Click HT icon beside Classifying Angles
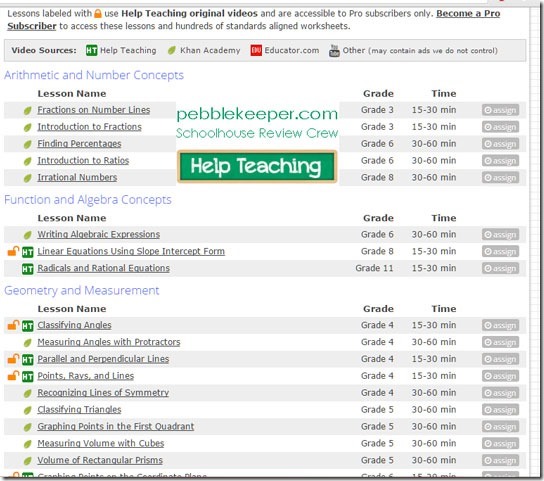Screen dimensions: 544x481 pyautogui.click(x=28, y=326)
